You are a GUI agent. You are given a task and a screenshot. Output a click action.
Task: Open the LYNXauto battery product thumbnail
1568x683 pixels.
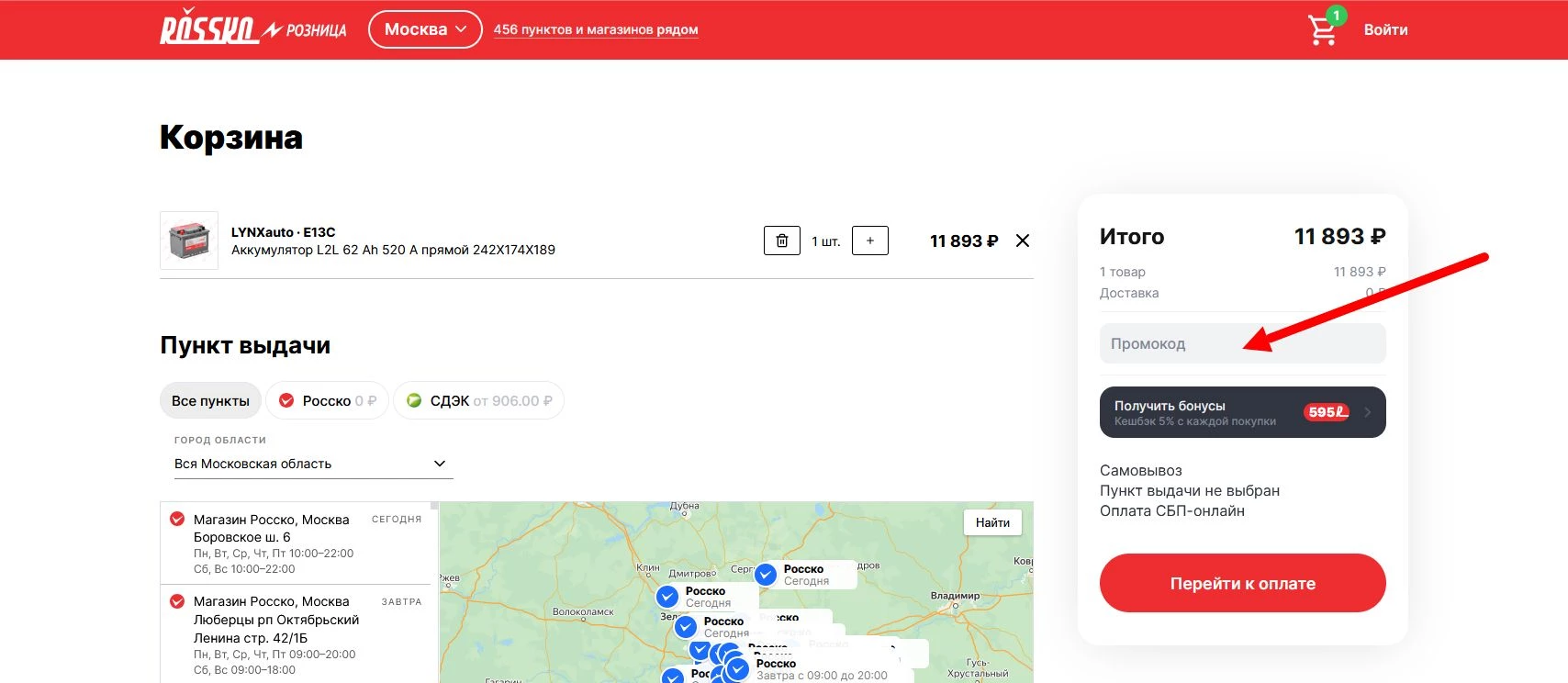[x=189, y=241]
